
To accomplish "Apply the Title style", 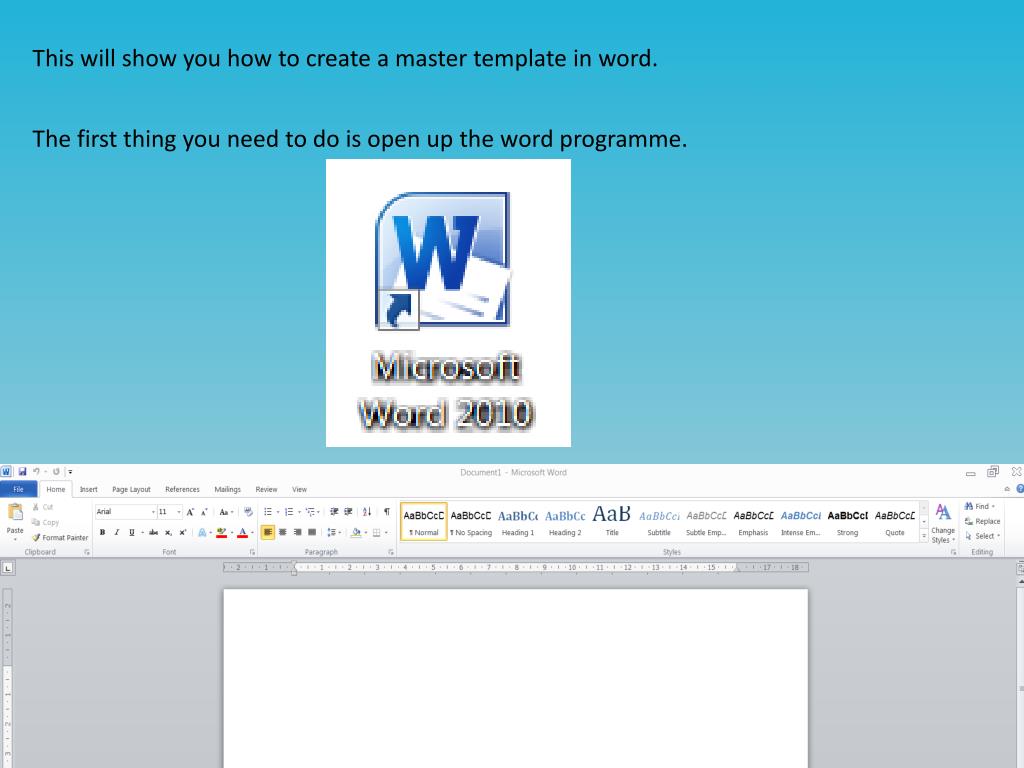I will point(612,522).
